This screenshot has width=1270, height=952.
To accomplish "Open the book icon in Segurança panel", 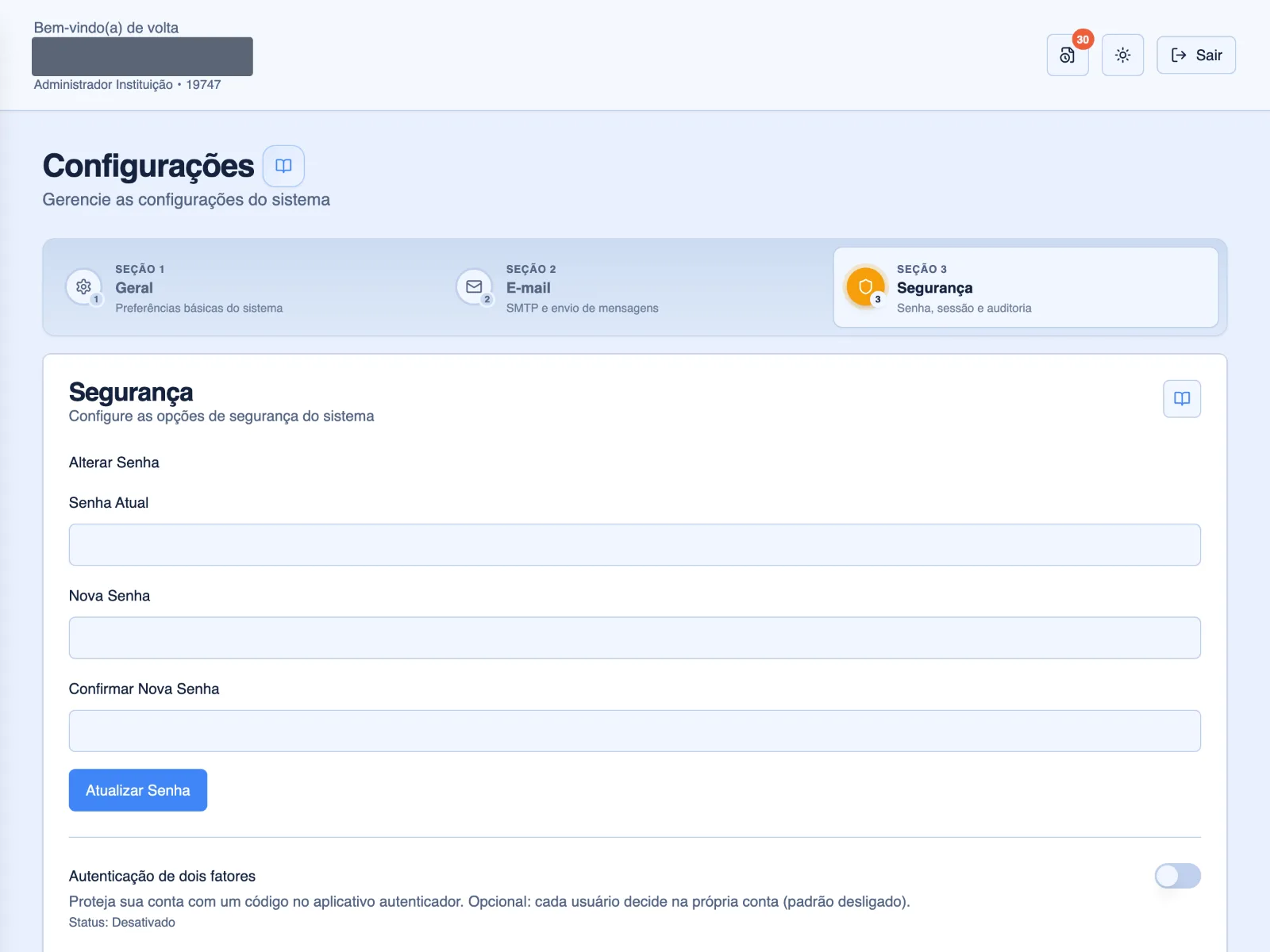I will [x=1182, y=398].
